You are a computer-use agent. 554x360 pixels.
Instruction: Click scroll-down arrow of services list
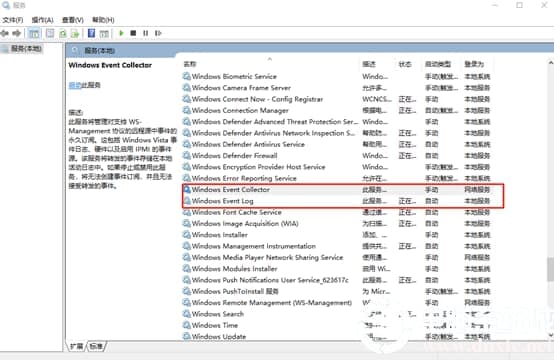pyautogui.click(x=550, y=335)
